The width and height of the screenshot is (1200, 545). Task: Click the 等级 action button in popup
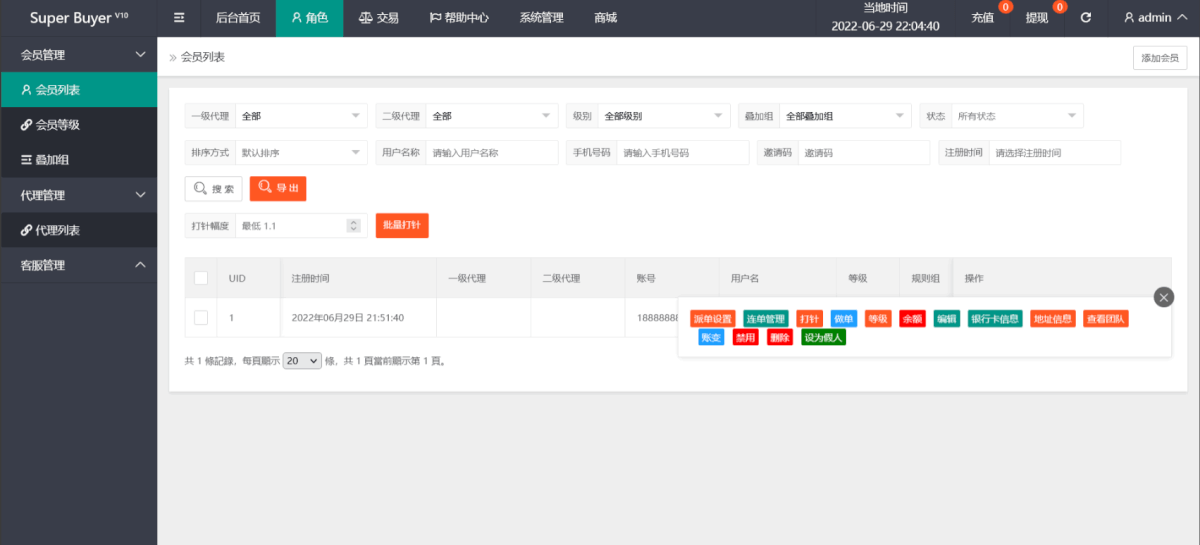pos(878,319)
